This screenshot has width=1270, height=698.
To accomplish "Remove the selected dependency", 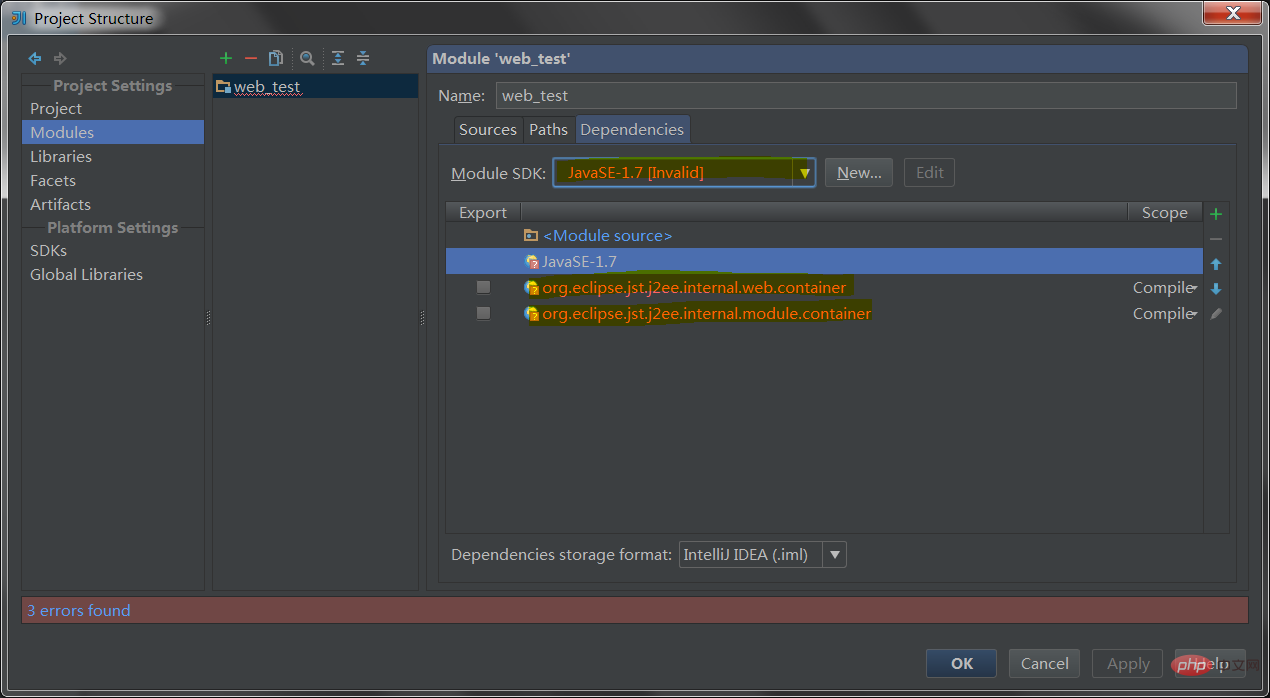I will pos(1216,239).
